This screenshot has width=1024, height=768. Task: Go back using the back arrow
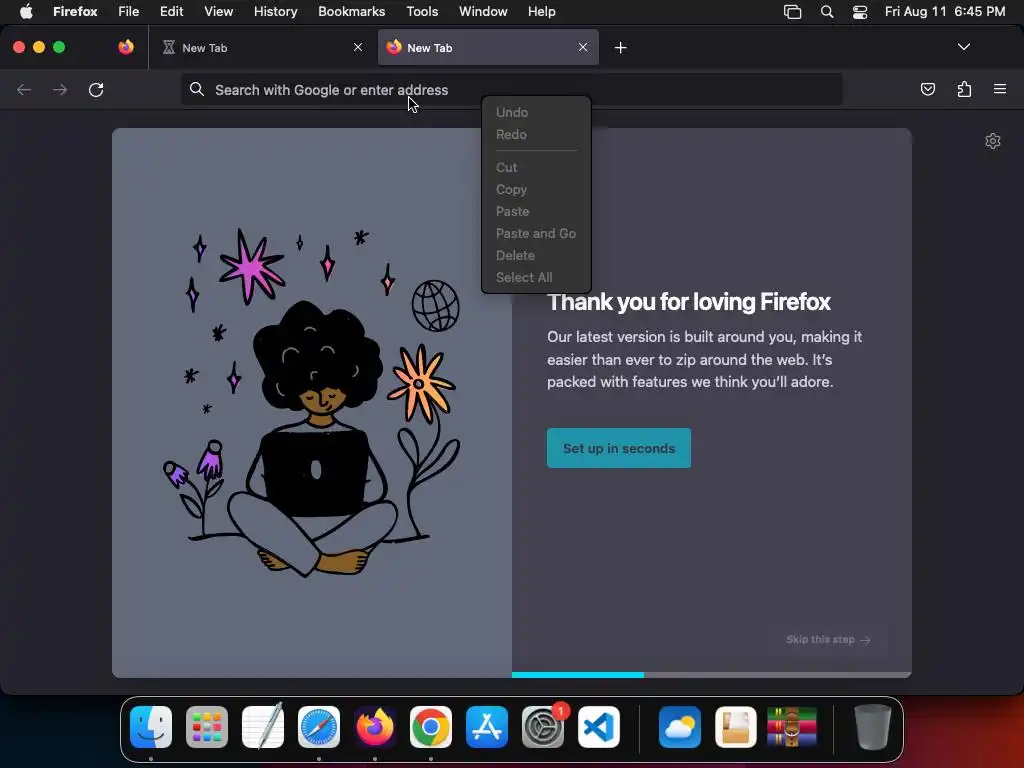[x=24, y=89]
